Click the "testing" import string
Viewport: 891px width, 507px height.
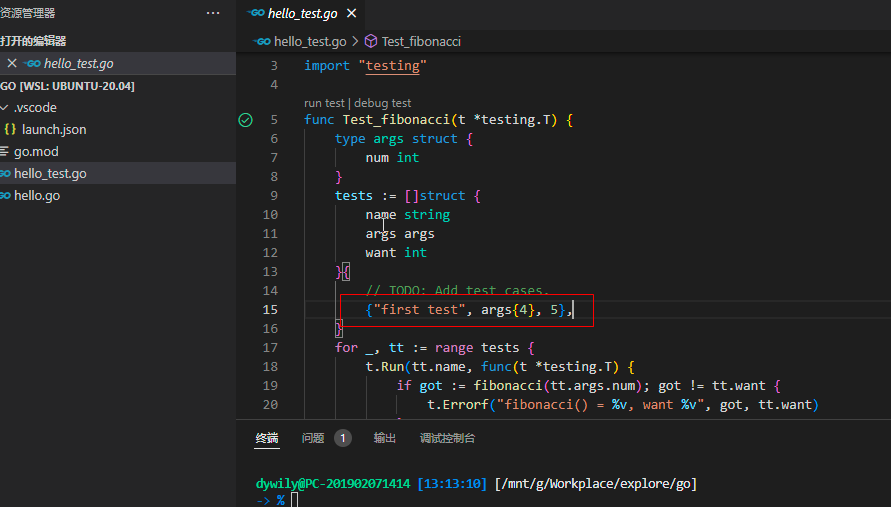tap(393, 66)
